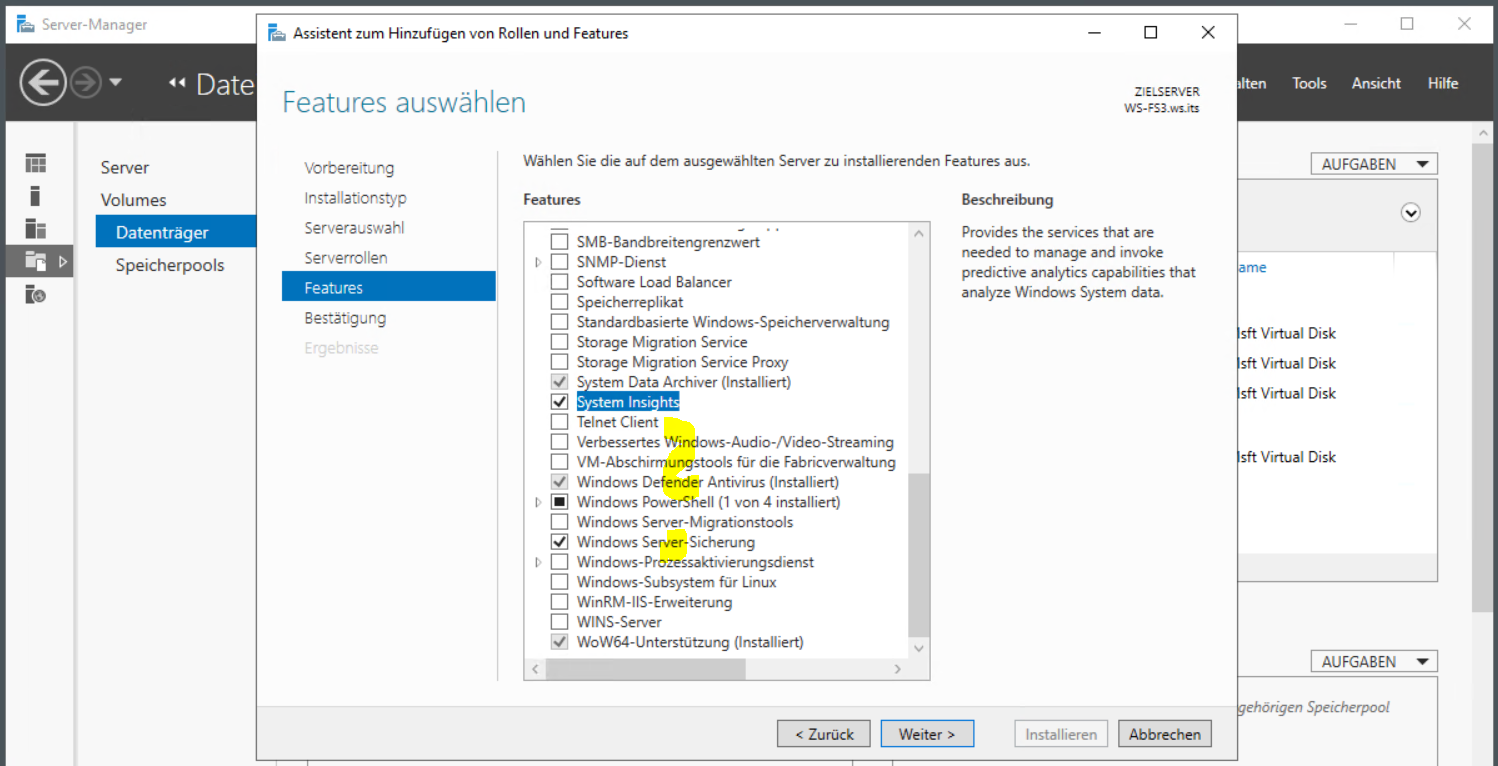Viewport: 1498px width, 766px height.
Task: Select System Data Archiver (Installiert) row
Action: [683, 382]
